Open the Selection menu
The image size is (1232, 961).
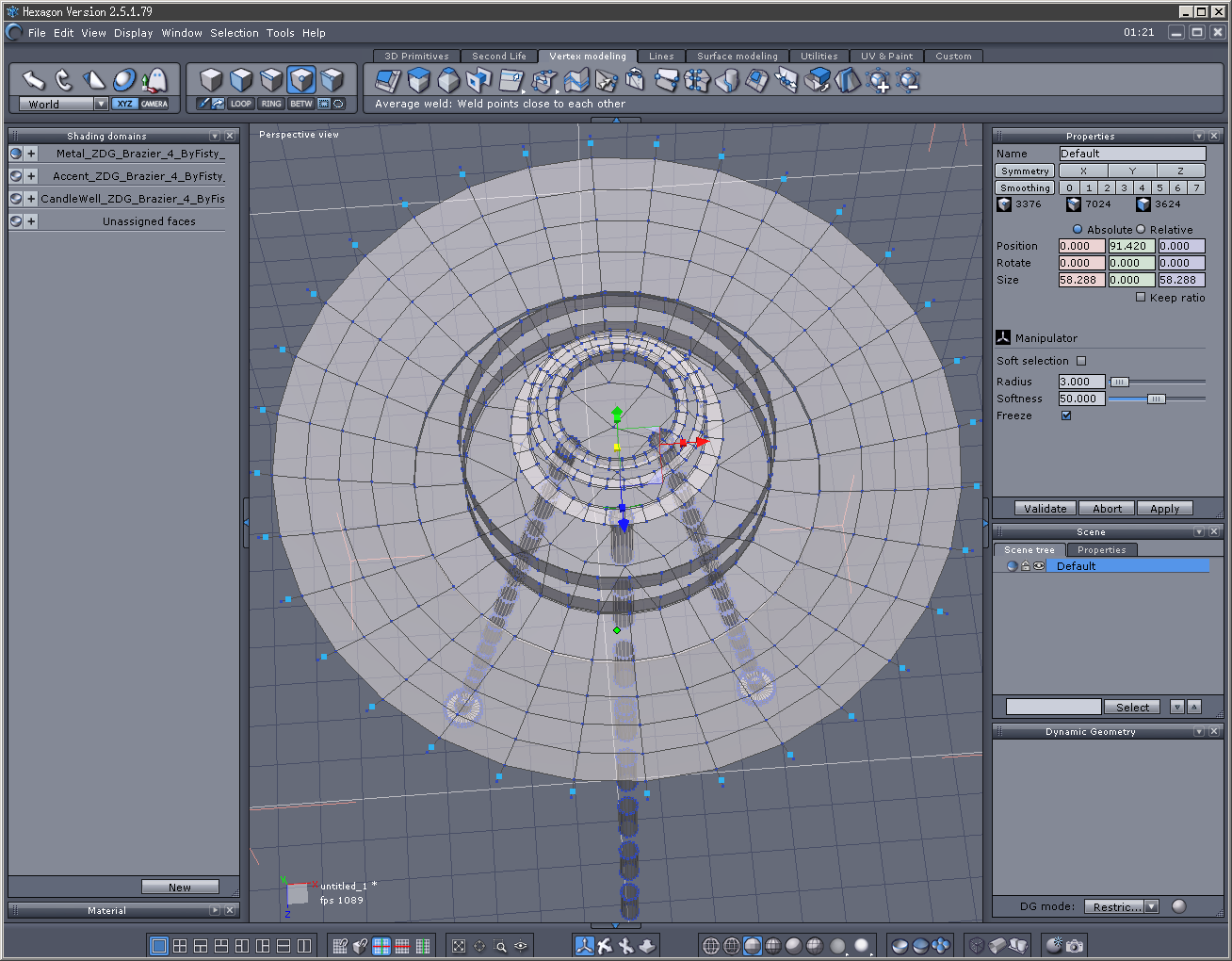pos(235,33)
